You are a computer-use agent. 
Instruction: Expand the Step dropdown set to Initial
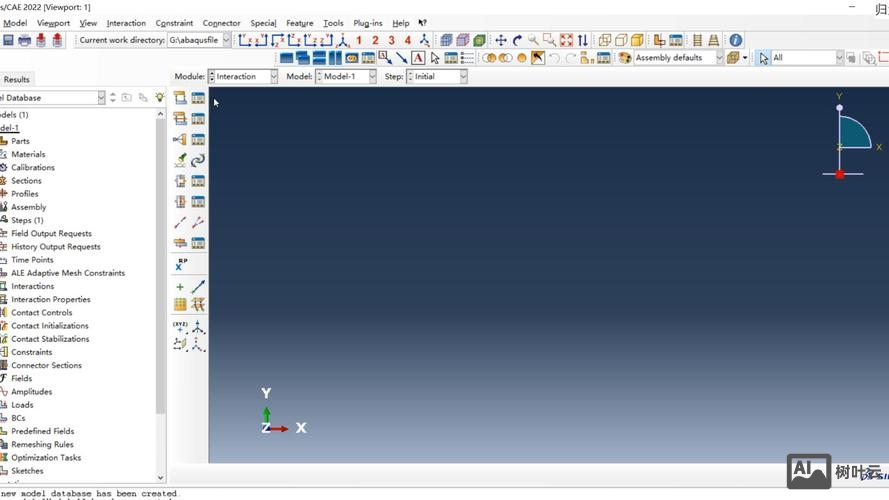click(436, 77)
